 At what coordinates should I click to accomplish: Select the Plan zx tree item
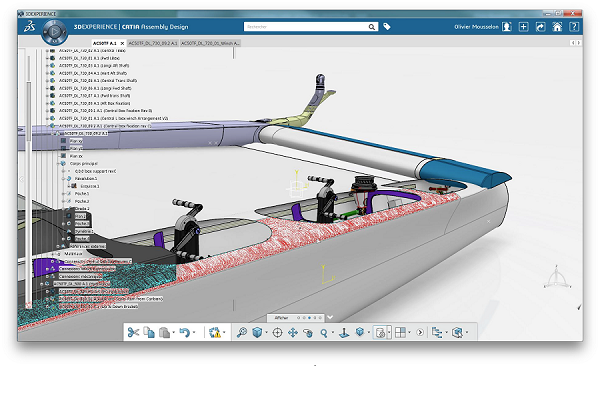coord(76,156)
